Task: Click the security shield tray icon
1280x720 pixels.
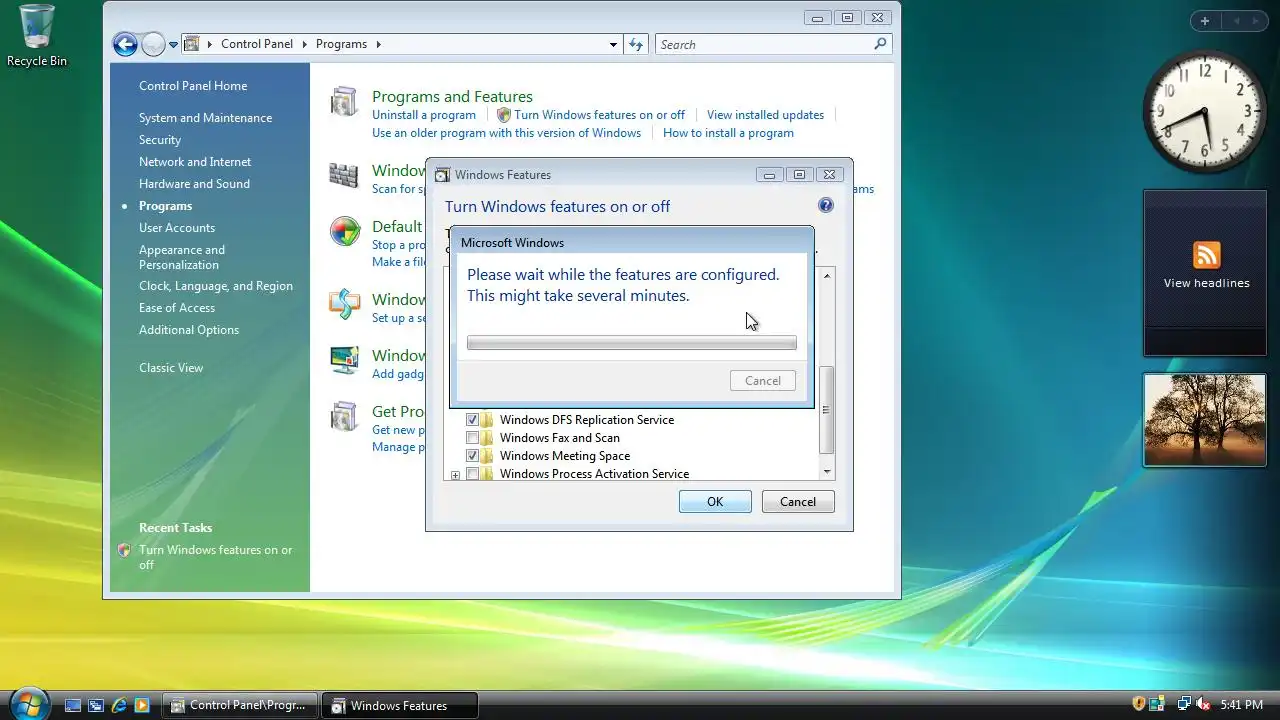Action: pos(1138,704)
